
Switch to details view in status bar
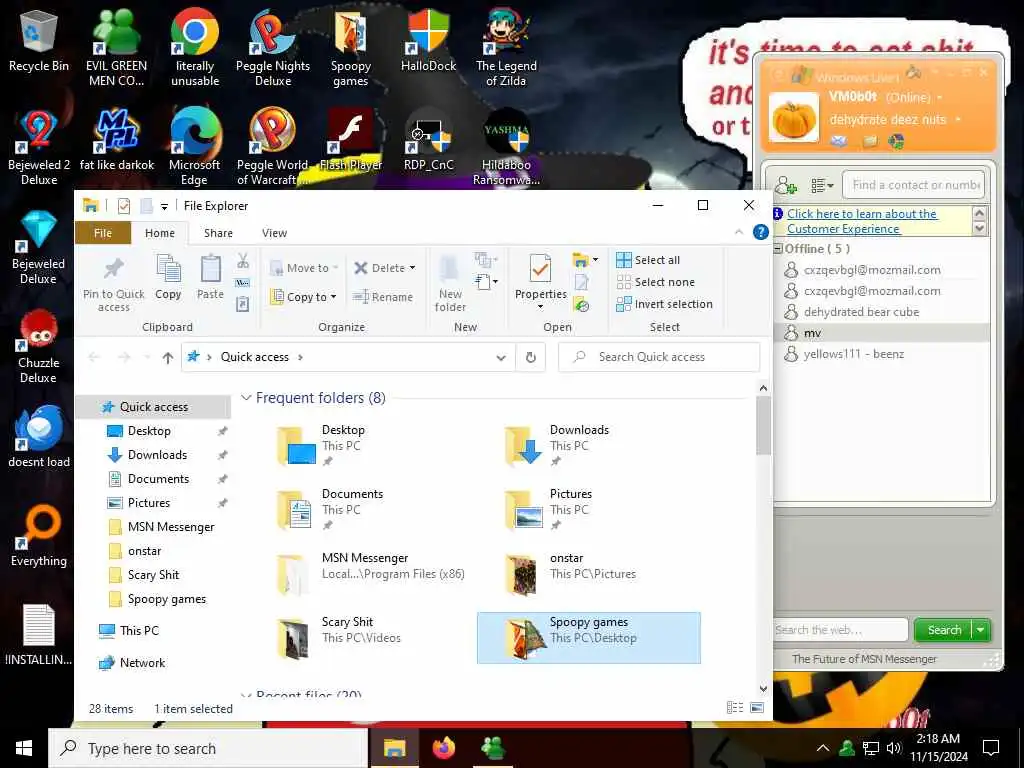pyautogui.click(x=735, y=708)
